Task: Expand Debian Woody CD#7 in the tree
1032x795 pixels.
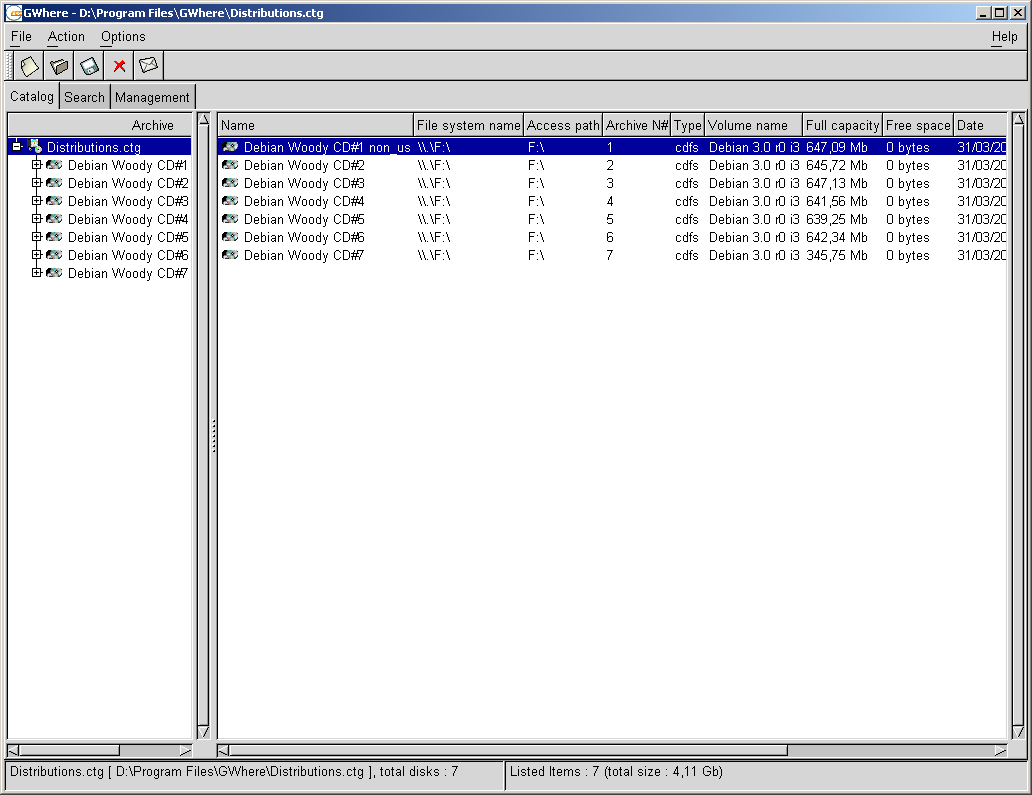Action: click(x=37, y=273)
